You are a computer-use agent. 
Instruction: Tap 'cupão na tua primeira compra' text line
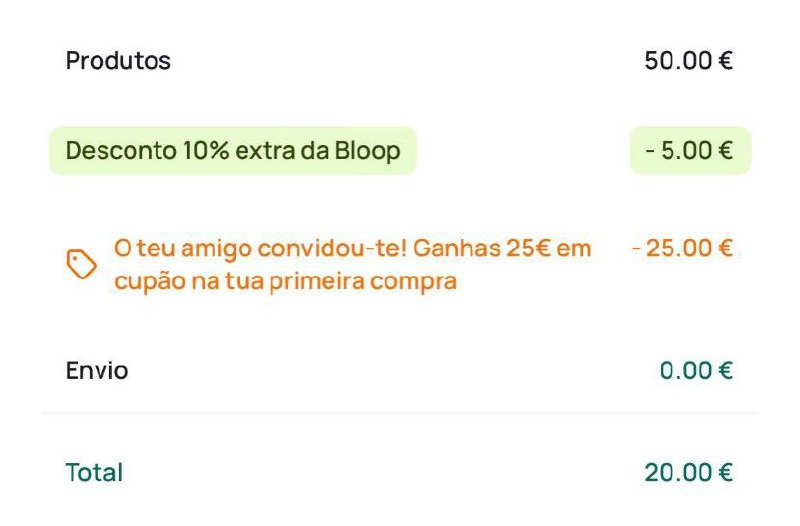pos(285,282)
